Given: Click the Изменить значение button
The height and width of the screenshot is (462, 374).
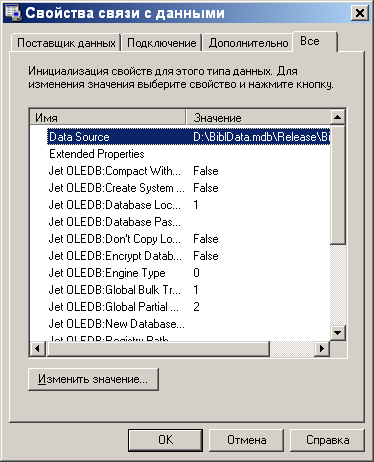Looking at the screenshot, I should click(x=93, y=379).
